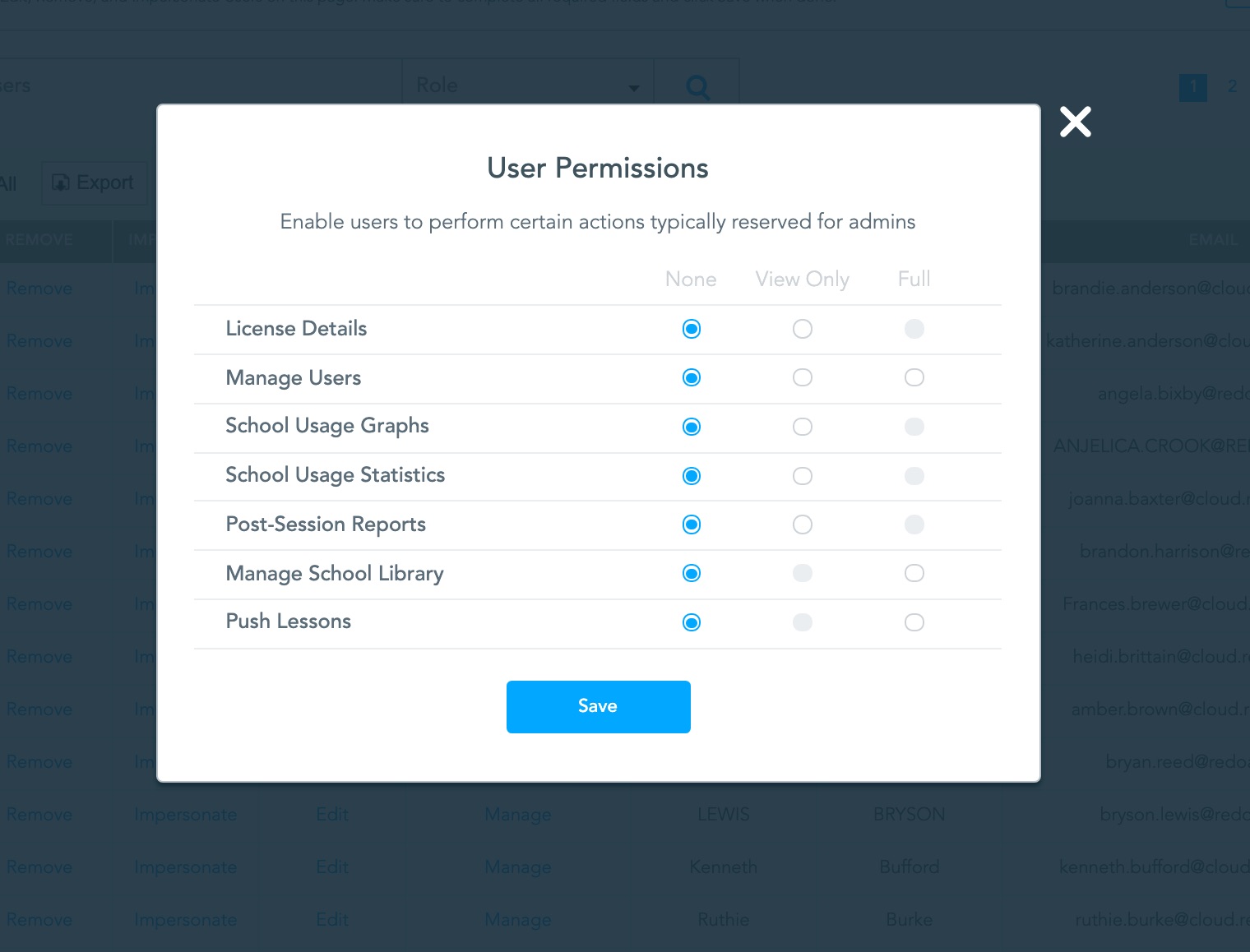The image size is (1250, 952).
Task: Impersonate user Kenneth Bufford
Action: point(185,867)
